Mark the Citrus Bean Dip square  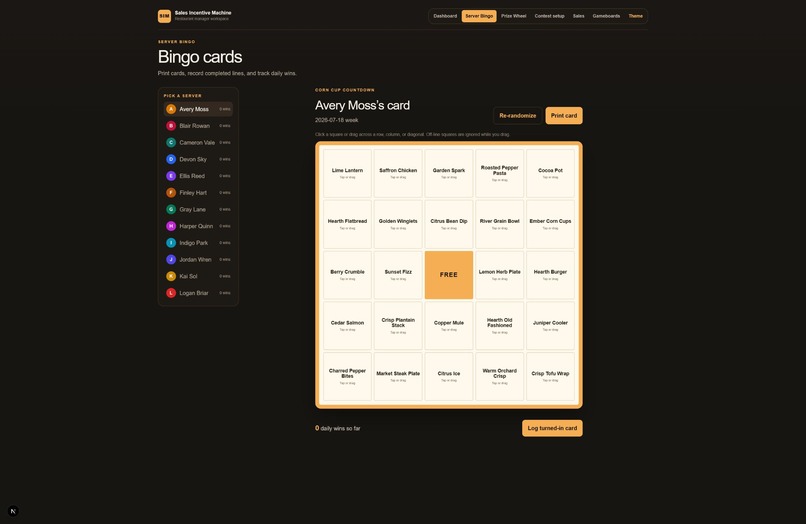pos(449,224)
